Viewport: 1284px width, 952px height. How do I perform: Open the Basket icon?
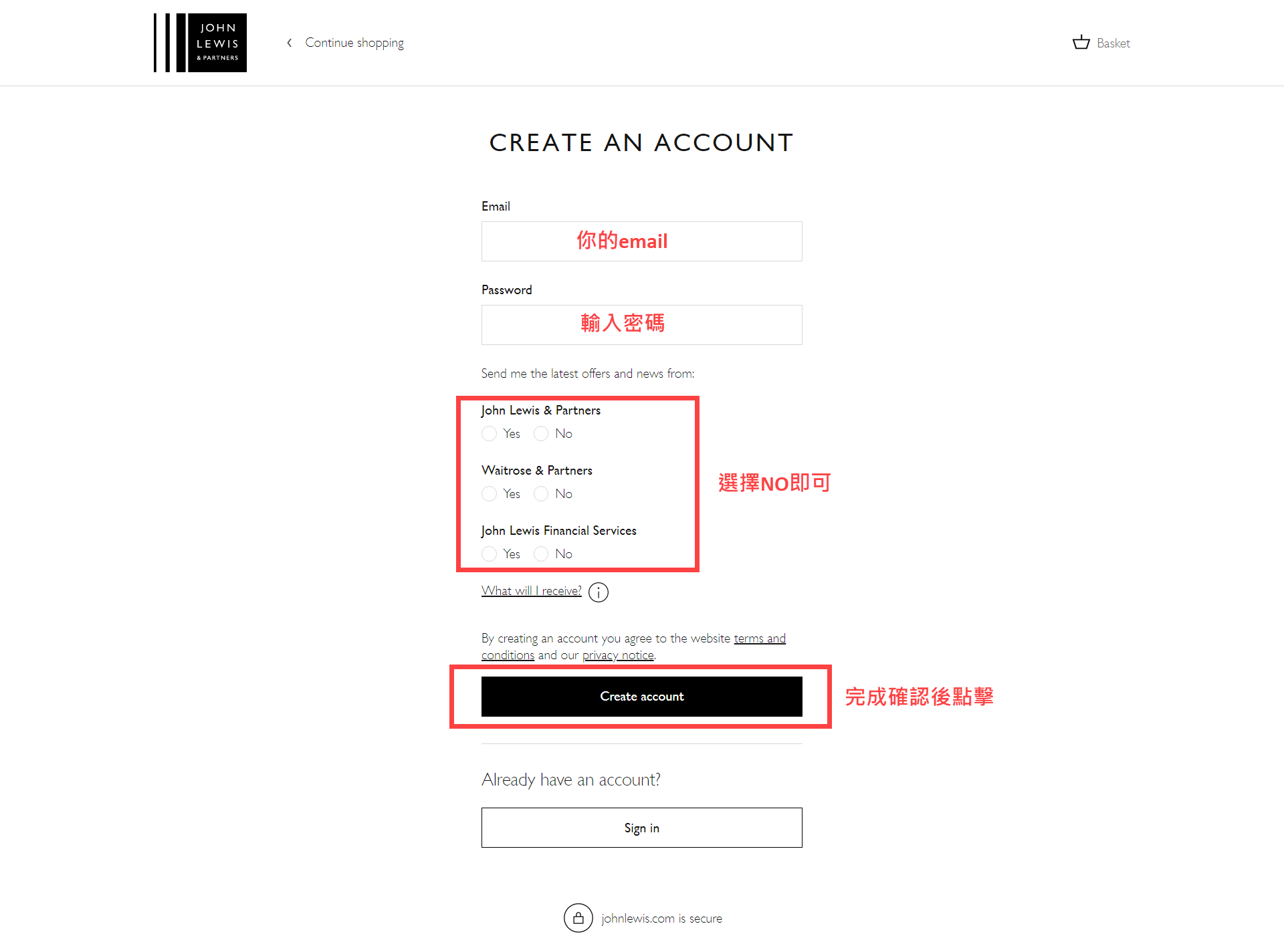pos(1081,43)
